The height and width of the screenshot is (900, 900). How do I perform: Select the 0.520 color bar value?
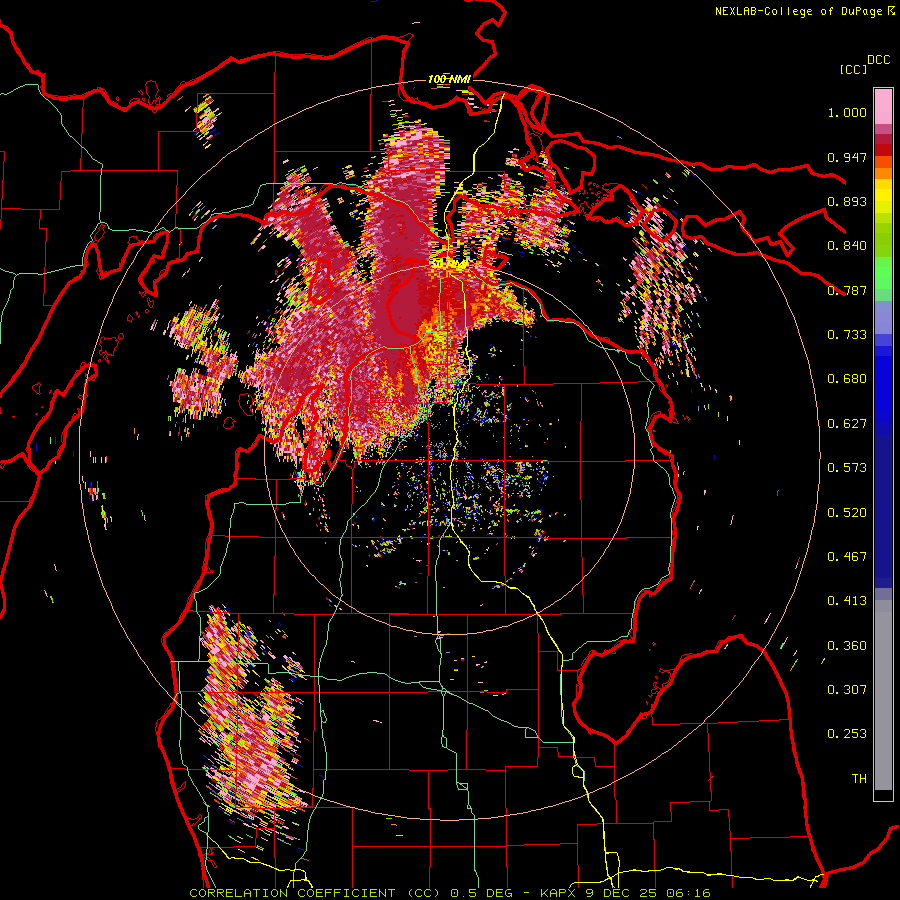(847, 513)
